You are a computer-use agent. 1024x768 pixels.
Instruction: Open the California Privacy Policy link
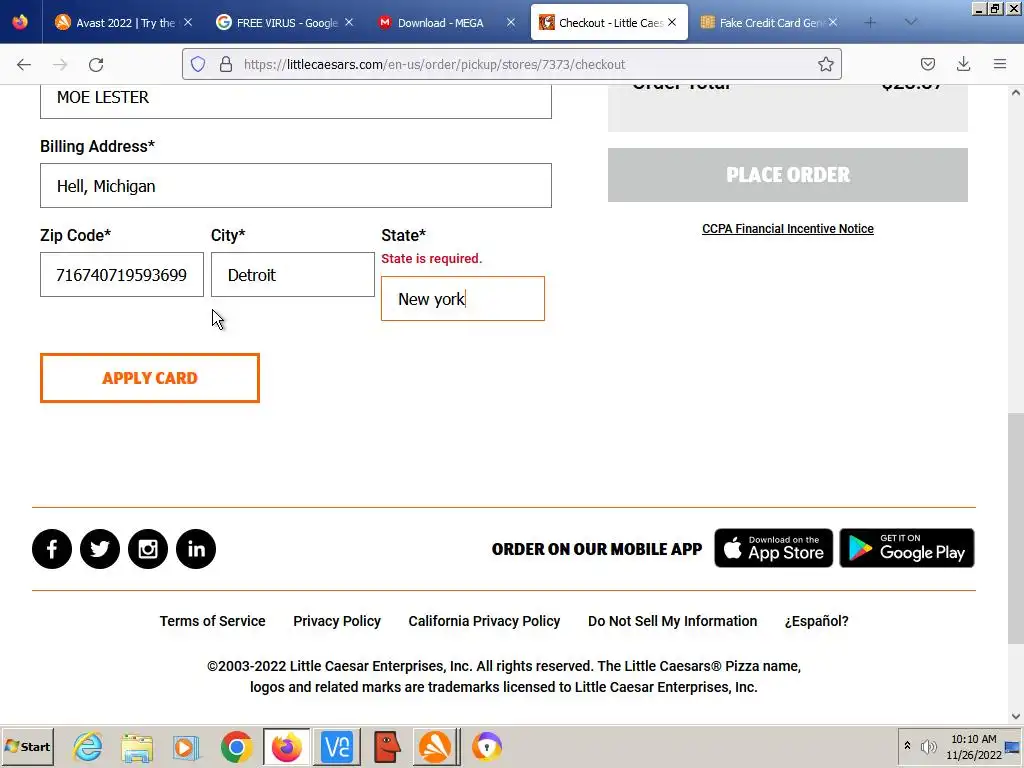point(485,621)
